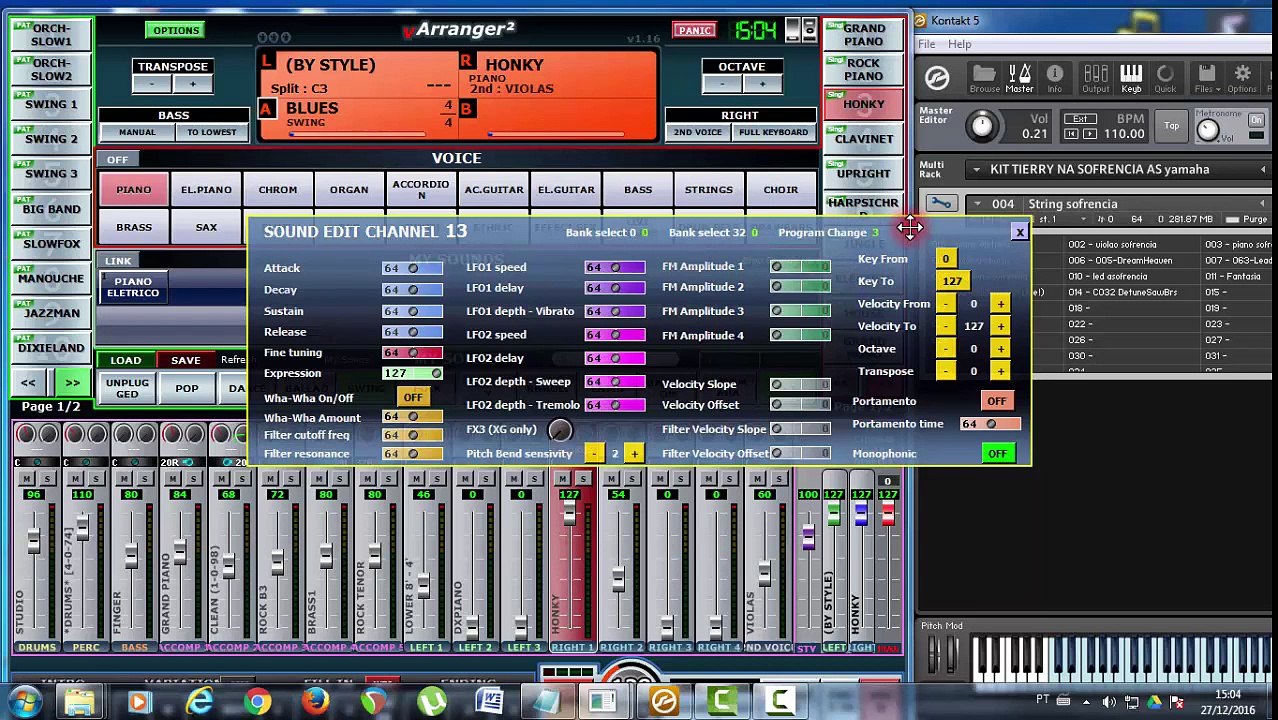Mute the STUDIO drums mixer channel
The width and height of the screenshot is (1278, 720).
coord(26,480)
